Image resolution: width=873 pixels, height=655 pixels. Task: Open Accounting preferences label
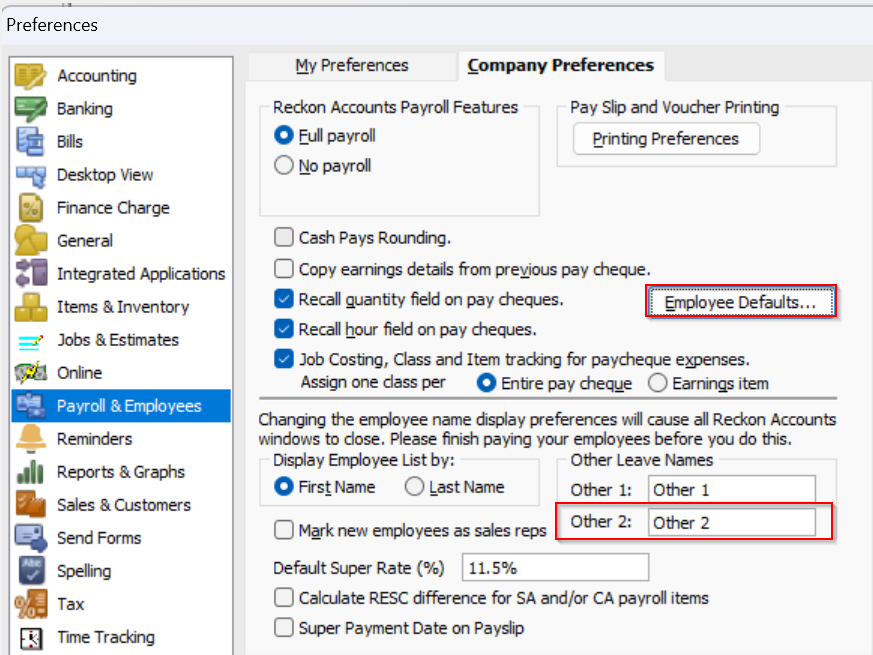tap(97, 76)
